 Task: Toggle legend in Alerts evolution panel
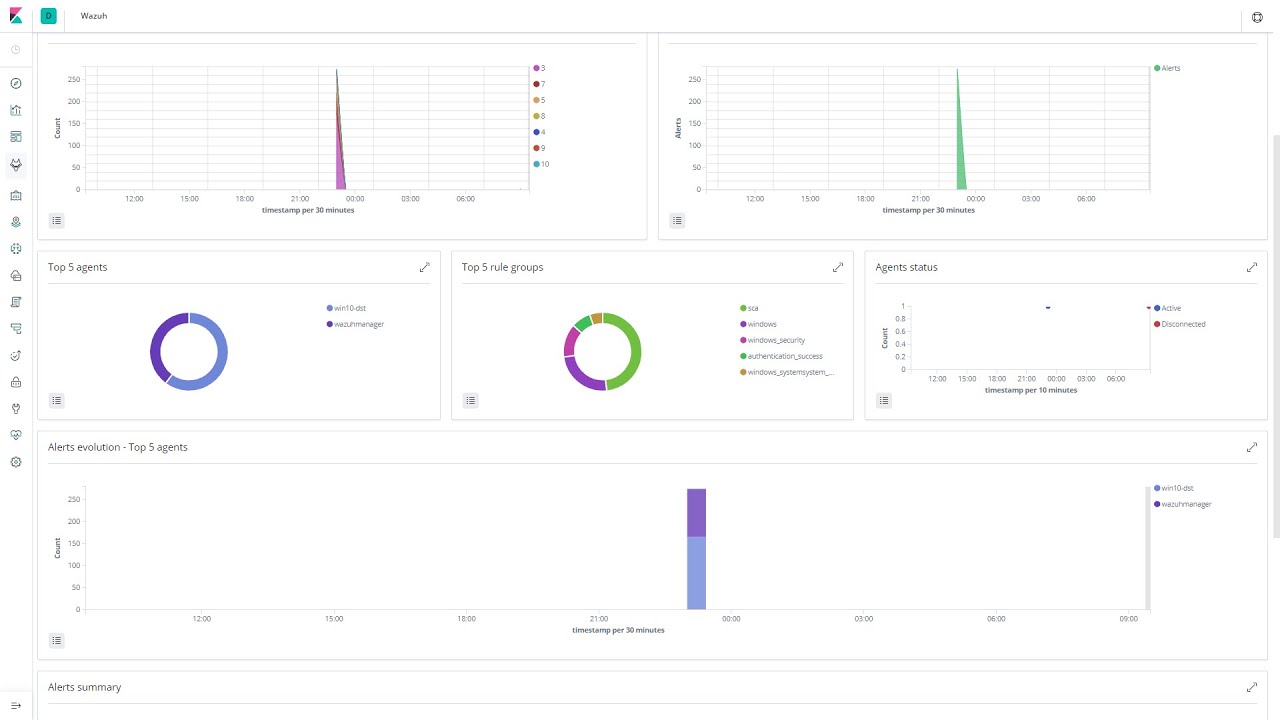[x=57, y=641]
